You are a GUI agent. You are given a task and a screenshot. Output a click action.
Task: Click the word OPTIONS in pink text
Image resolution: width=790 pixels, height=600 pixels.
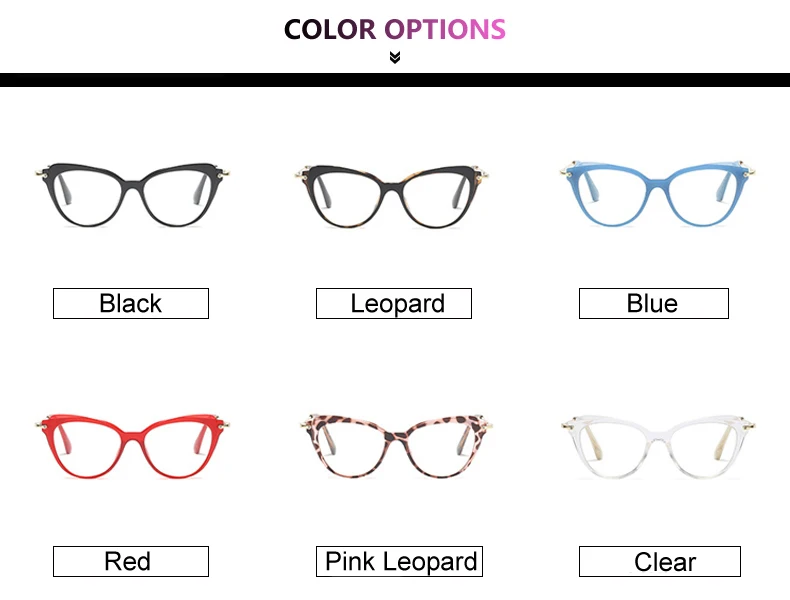click(x=445, y=29)
